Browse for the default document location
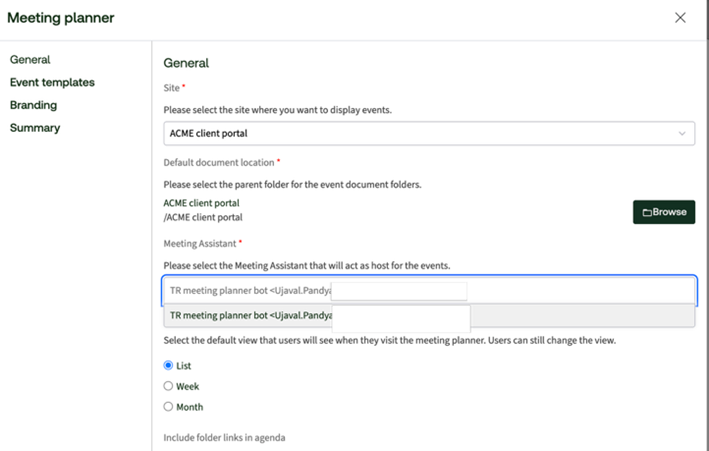This screenshot has height=451, width=709. (664, 212)
